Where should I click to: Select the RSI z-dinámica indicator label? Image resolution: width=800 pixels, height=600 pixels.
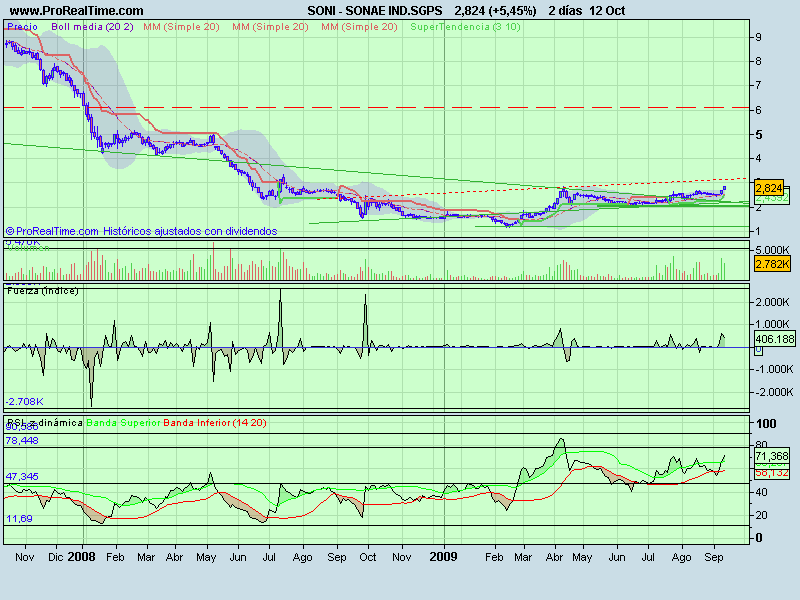(x=45, y=422)
